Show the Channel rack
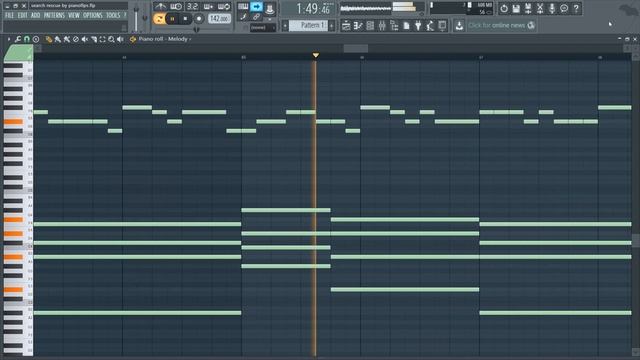 [370, 26]
